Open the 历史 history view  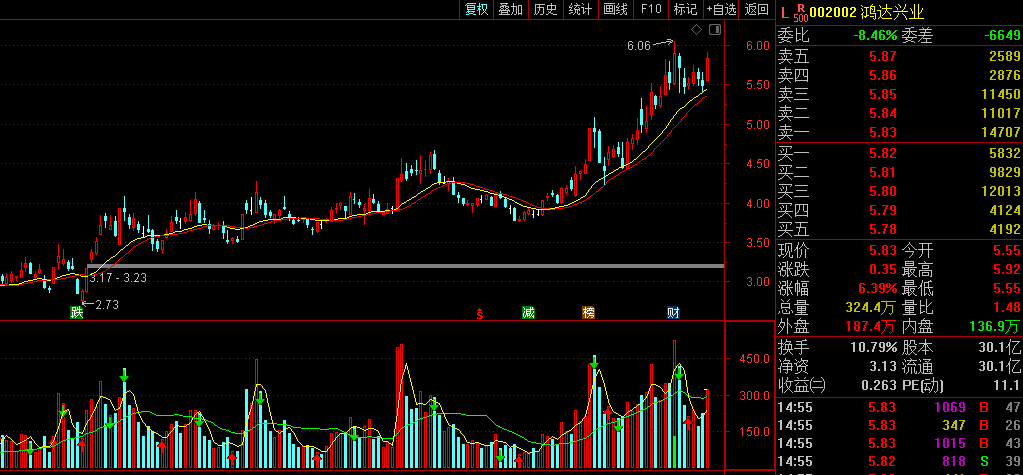[x=545, y=10]
